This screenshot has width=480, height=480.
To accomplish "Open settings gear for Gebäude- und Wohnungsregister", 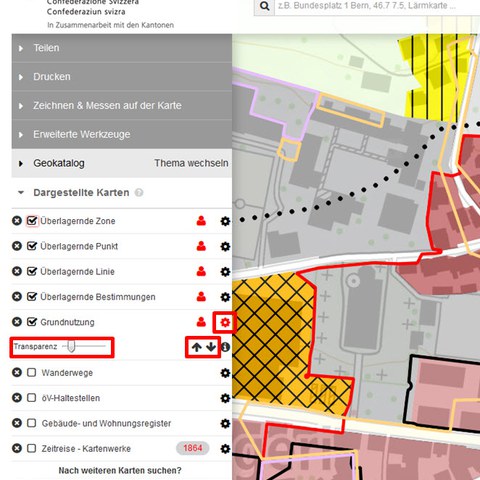I will 225,424.
